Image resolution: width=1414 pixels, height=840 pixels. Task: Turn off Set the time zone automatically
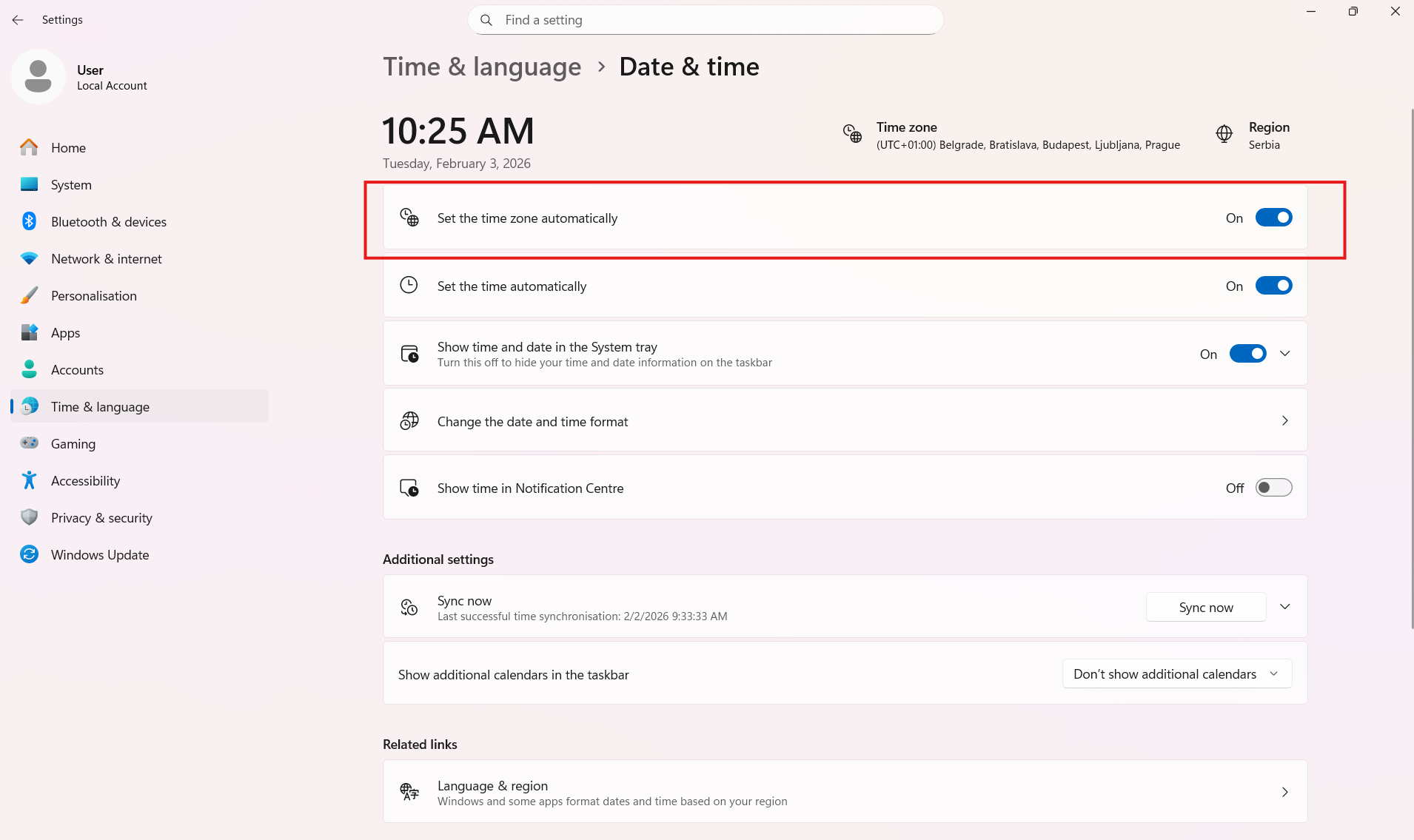tap(1273, 218)
